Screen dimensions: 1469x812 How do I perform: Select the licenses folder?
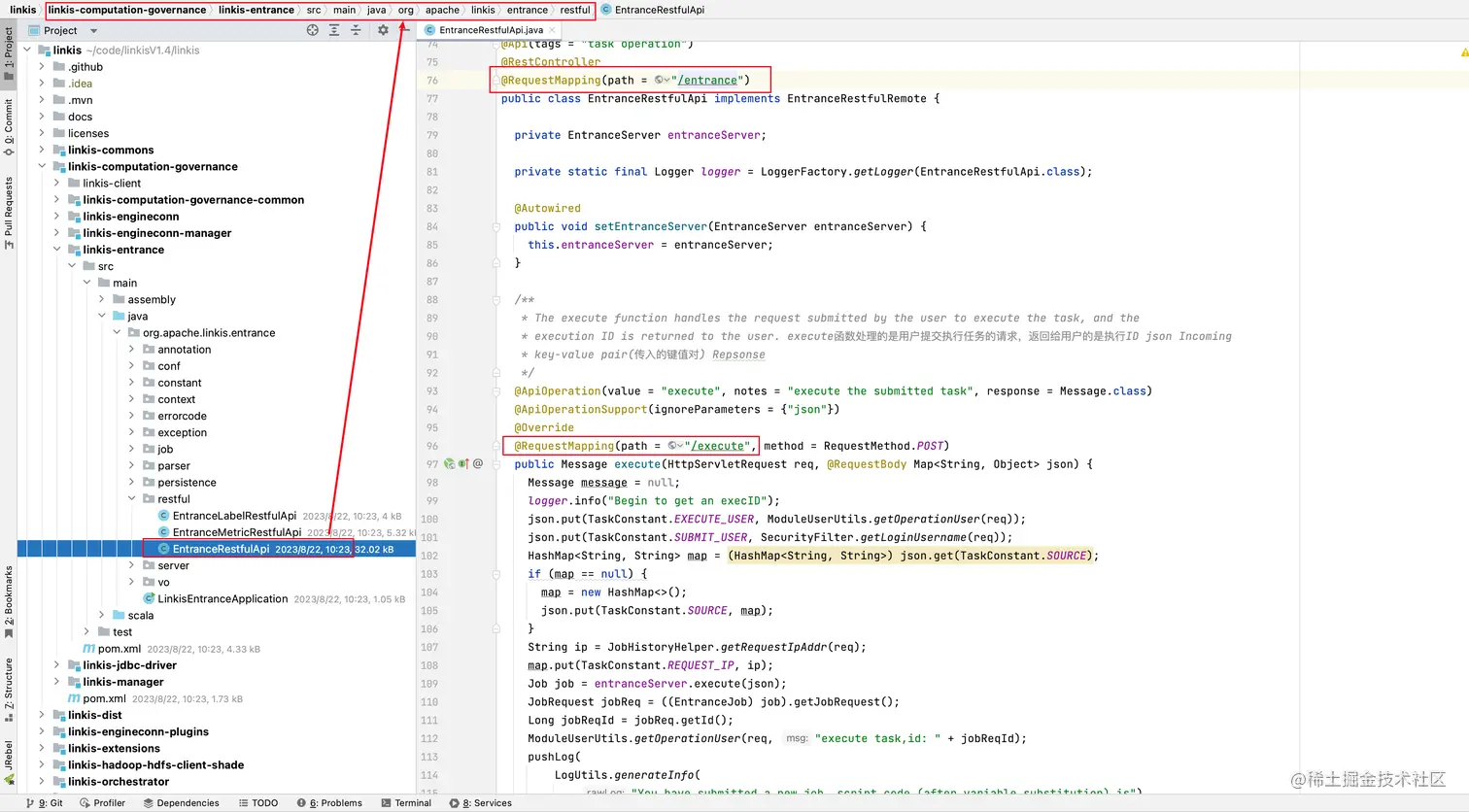click(x=87, y=134)
